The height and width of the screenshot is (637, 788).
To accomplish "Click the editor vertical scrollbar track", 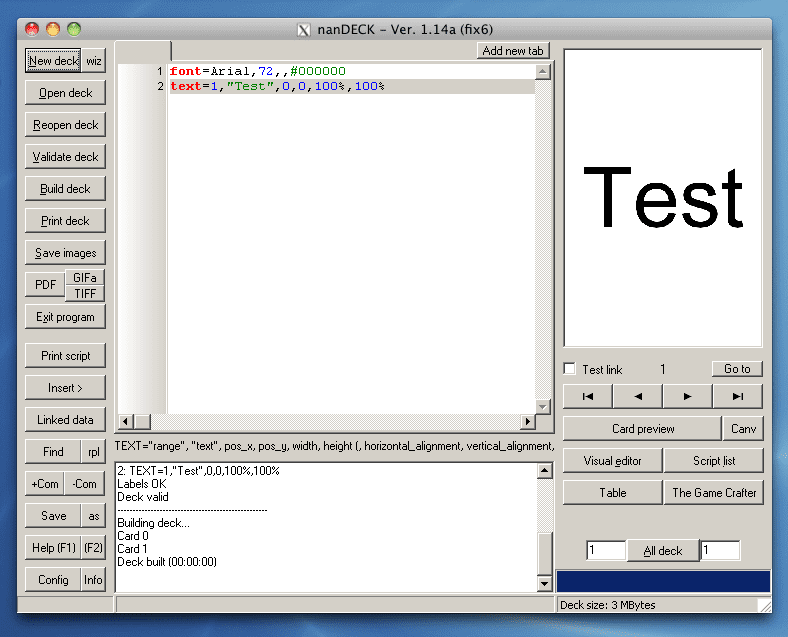I will 542,239.
